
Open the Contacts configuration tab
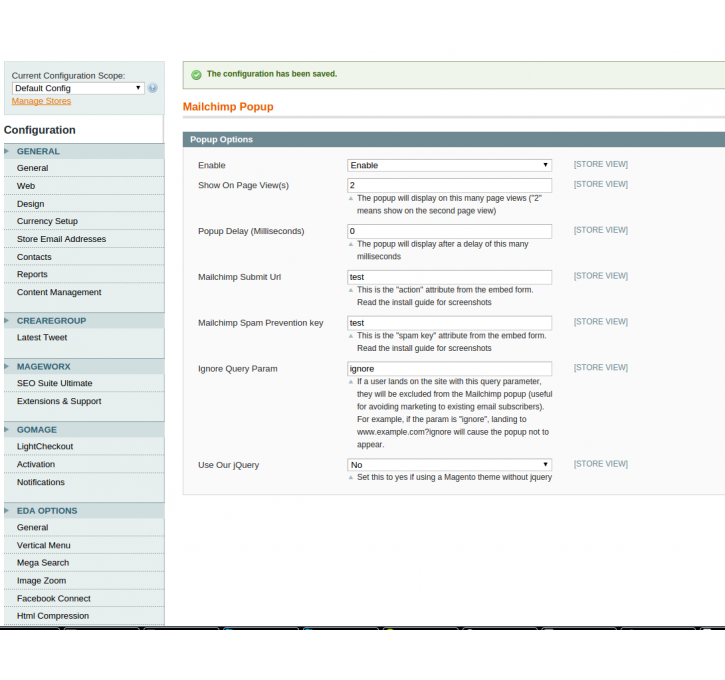coord(84,257)
